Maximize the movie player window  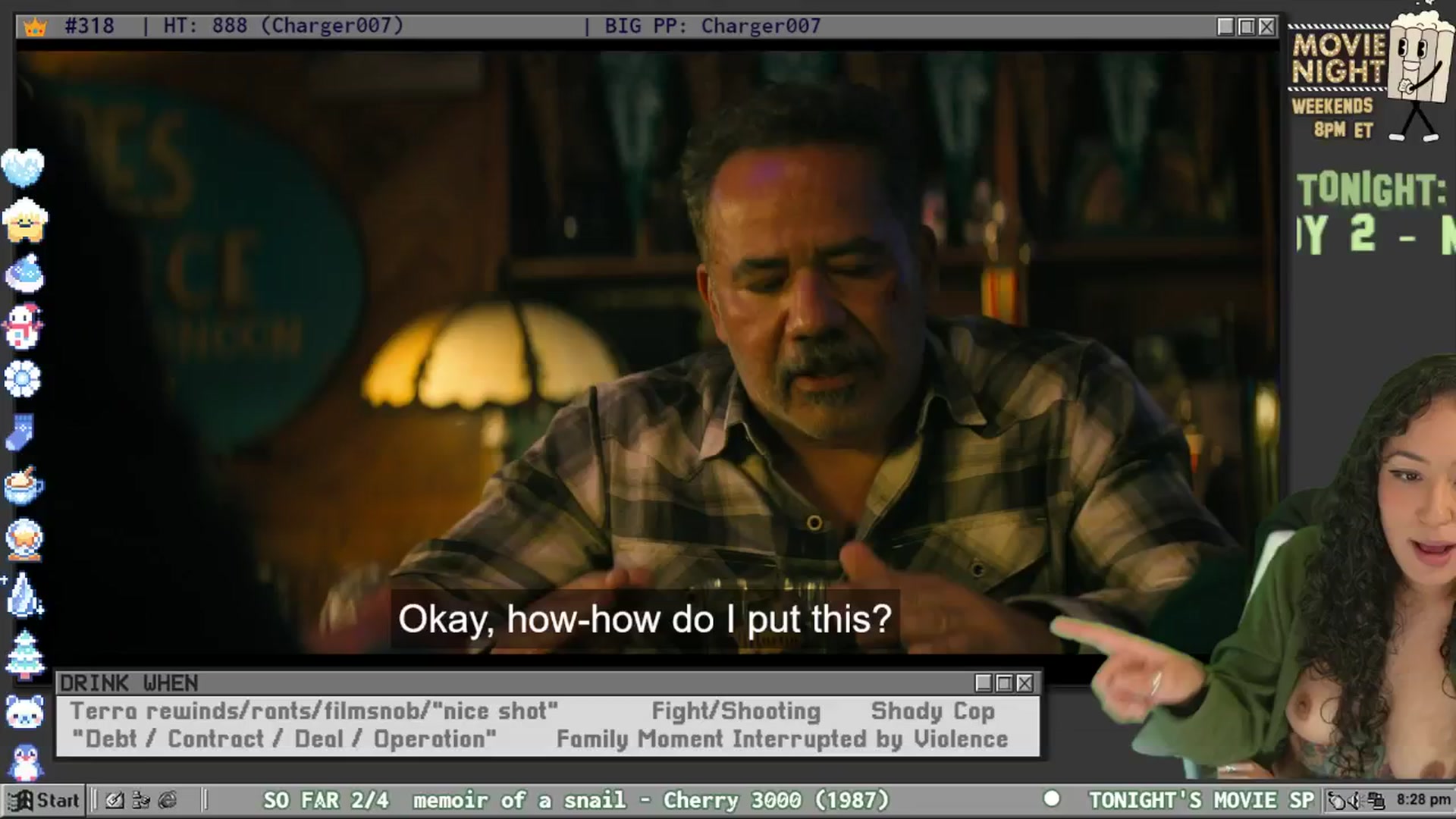[1246, 27]
